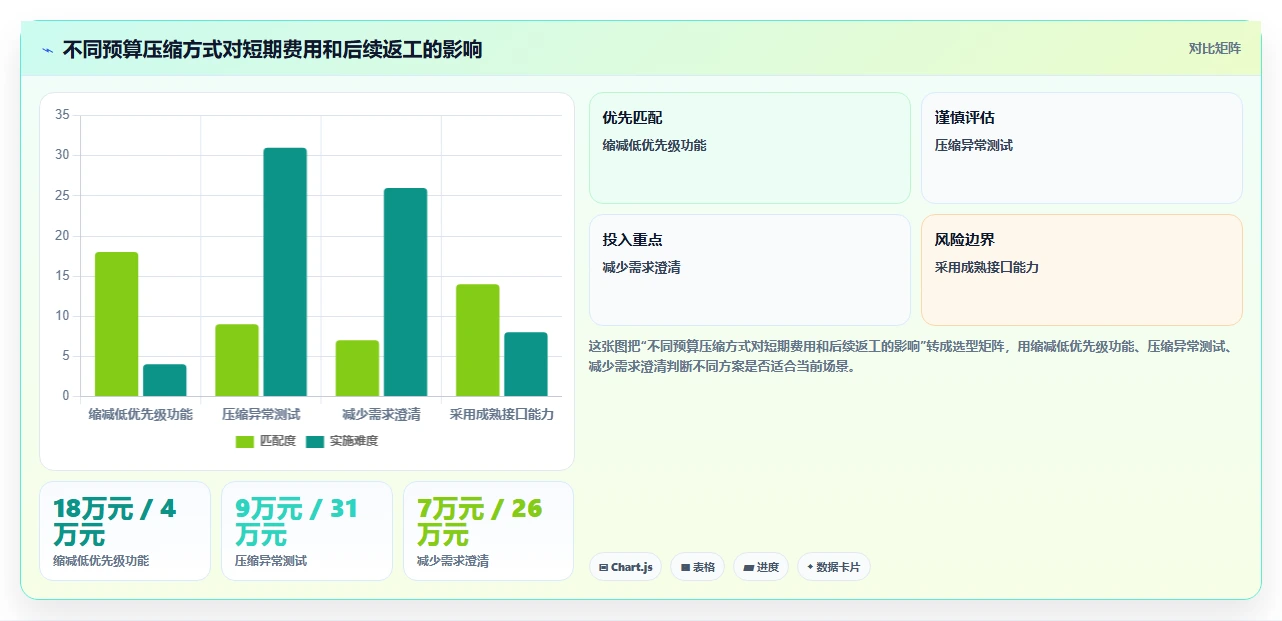Click the icon in the 表格 tag

tap(685, 567)
